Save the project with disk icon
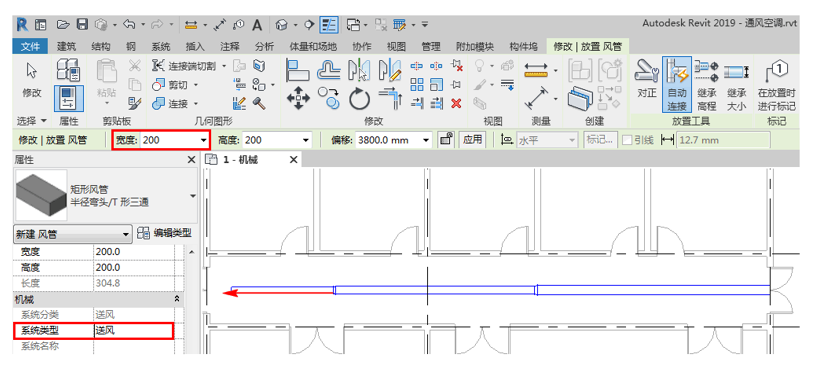This screenshot has height=378, width=813. [x=82, y=24]
